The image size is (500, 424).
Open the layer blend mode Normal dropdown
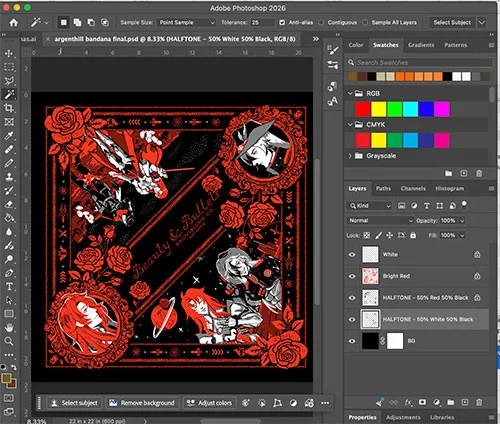point(380,221)
